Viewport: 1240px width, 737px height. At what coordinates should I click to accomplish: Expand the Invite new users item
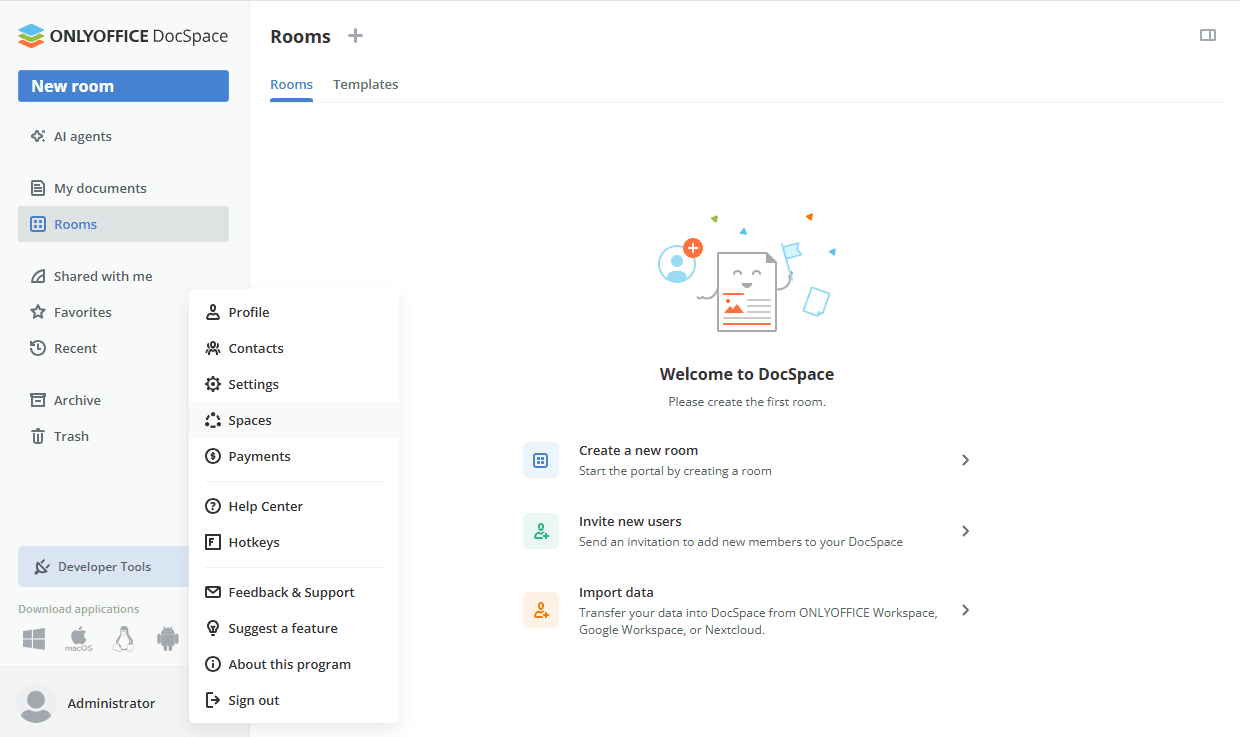(x=965, y=531)
